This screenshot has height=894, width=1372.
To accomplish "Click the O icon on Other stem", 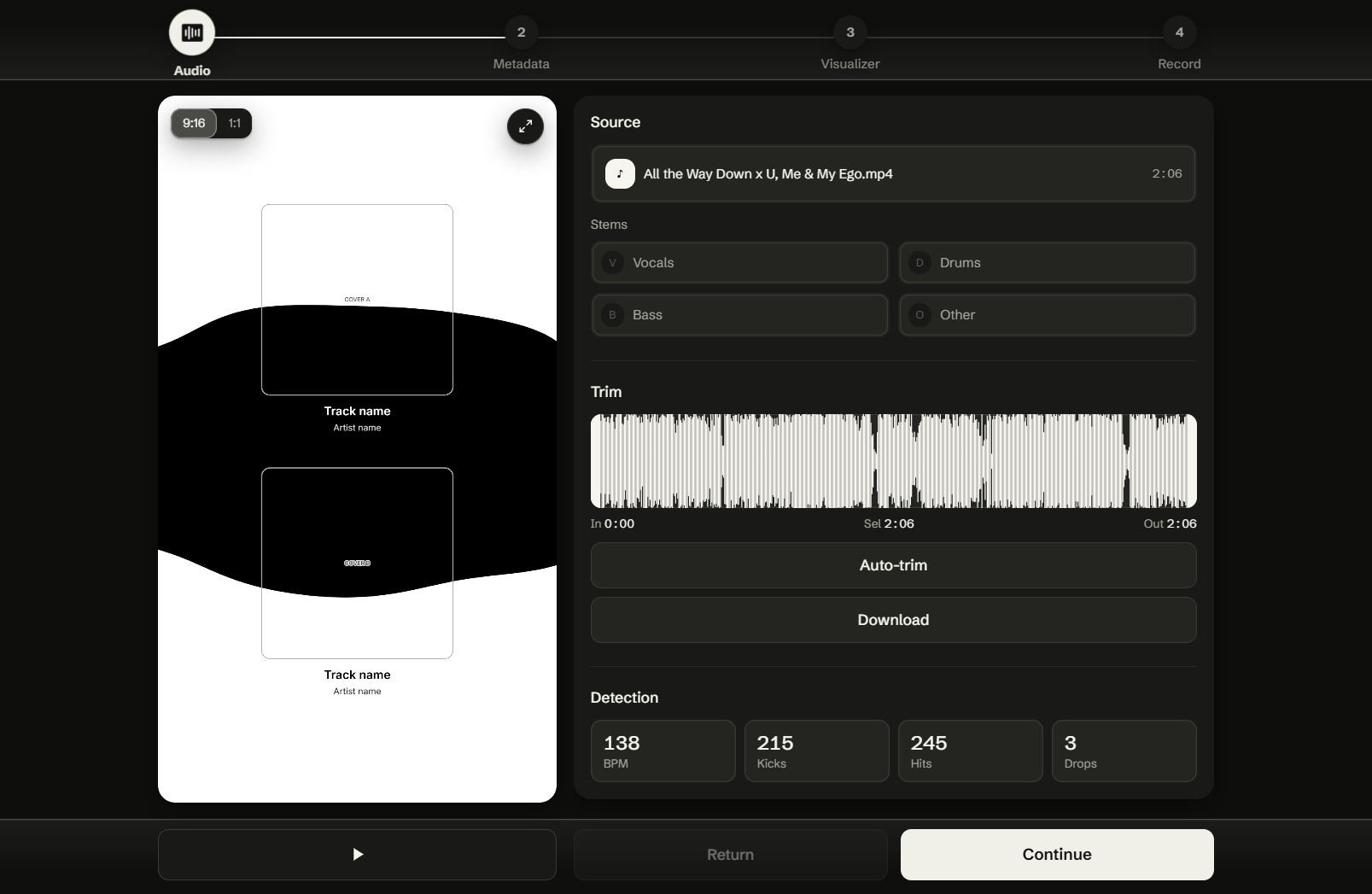I will click(920, 315).
